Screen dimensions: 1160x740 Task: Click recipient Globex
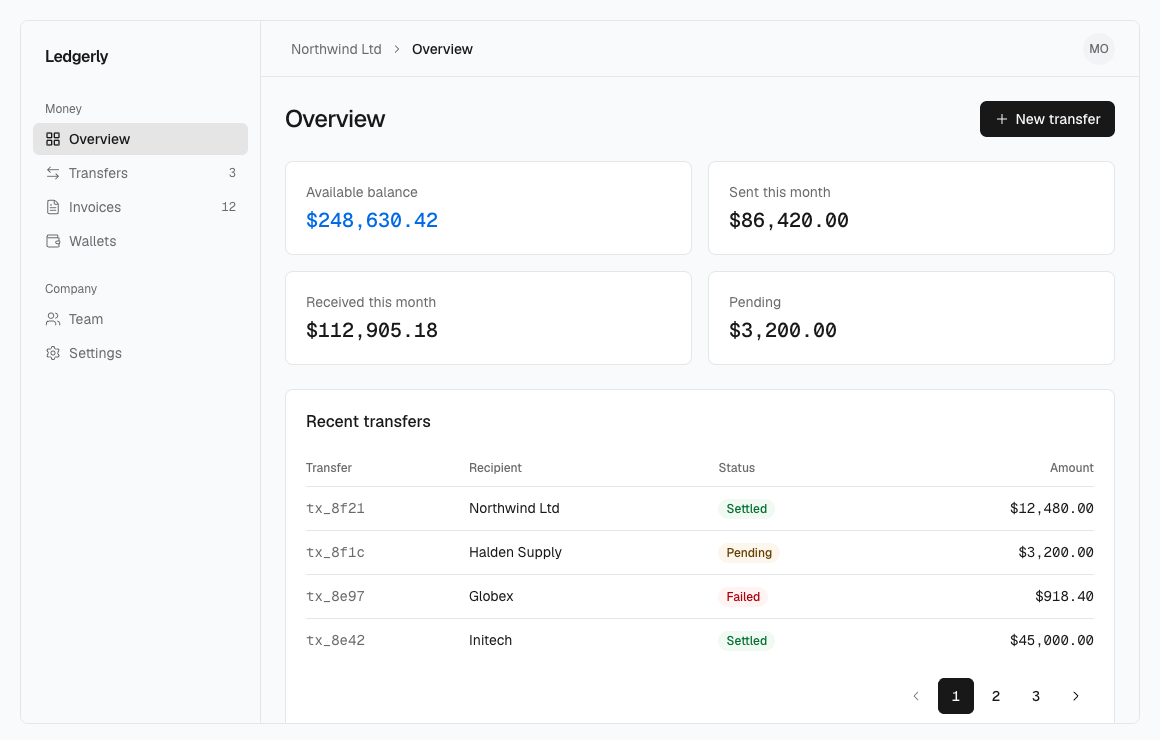click(491, 596)
